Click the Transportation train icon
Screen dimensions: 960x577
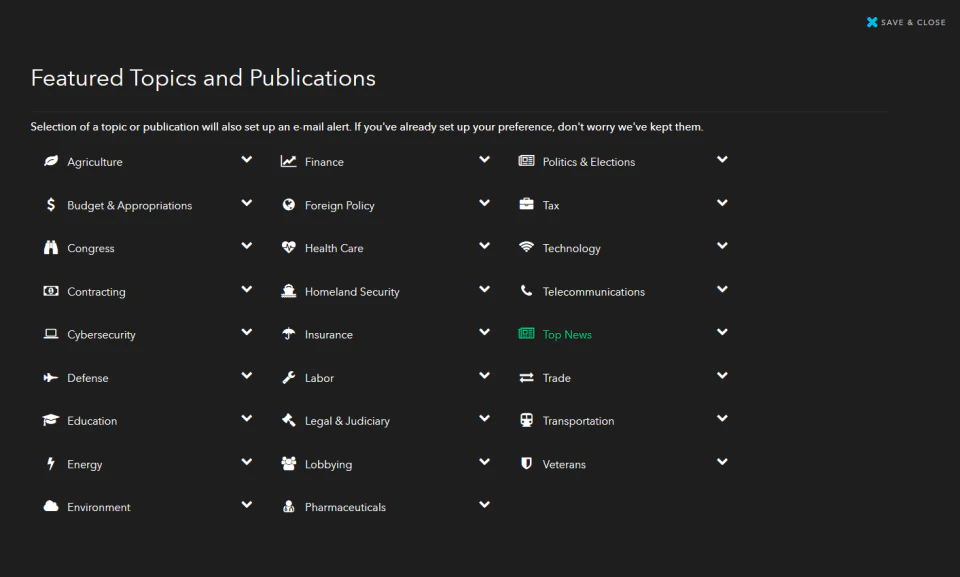click(527, 420)
